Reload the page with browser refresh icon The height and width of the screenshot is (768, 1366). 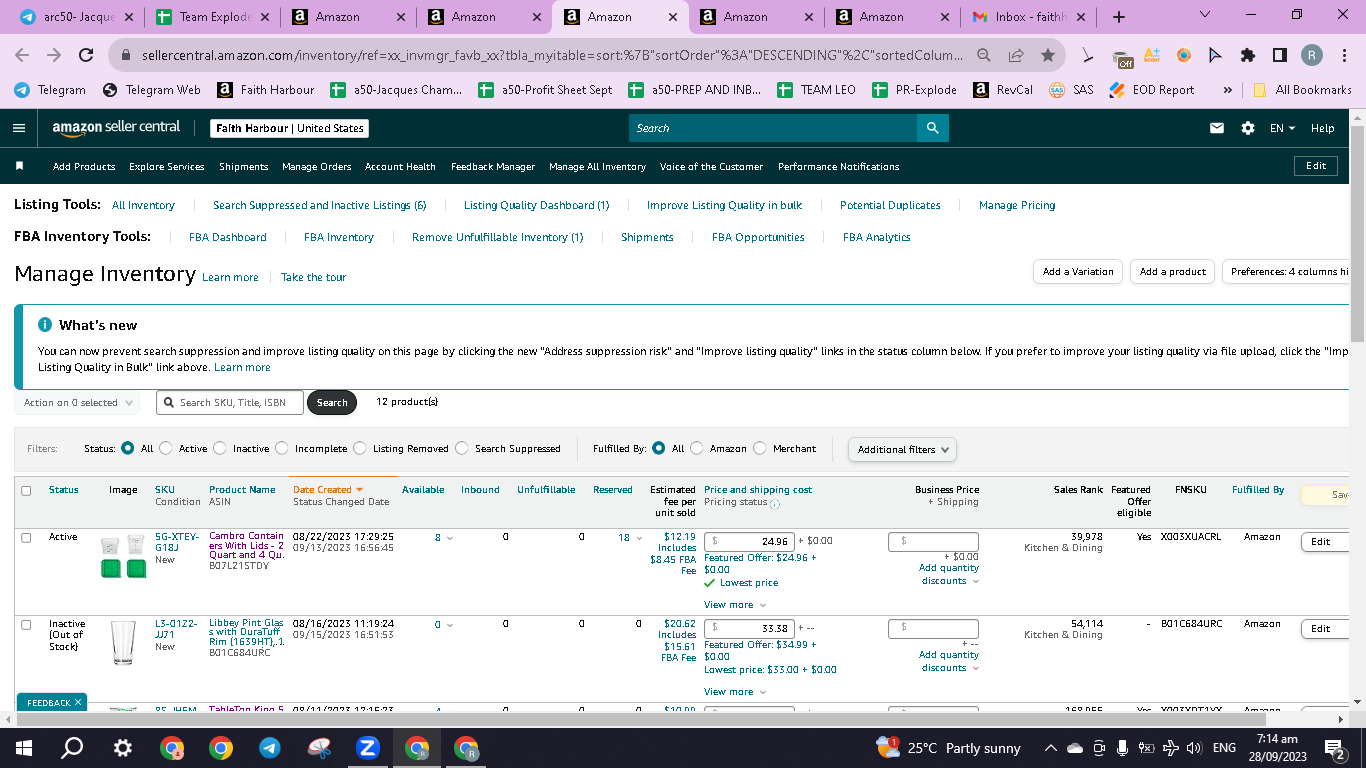(x=86, y=55)
